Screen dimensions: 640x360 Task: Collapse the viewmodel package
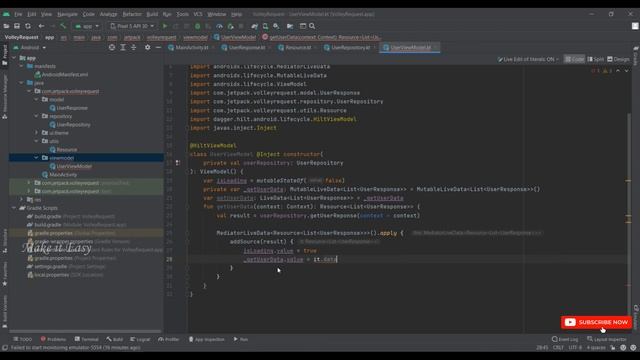(36, 158)
